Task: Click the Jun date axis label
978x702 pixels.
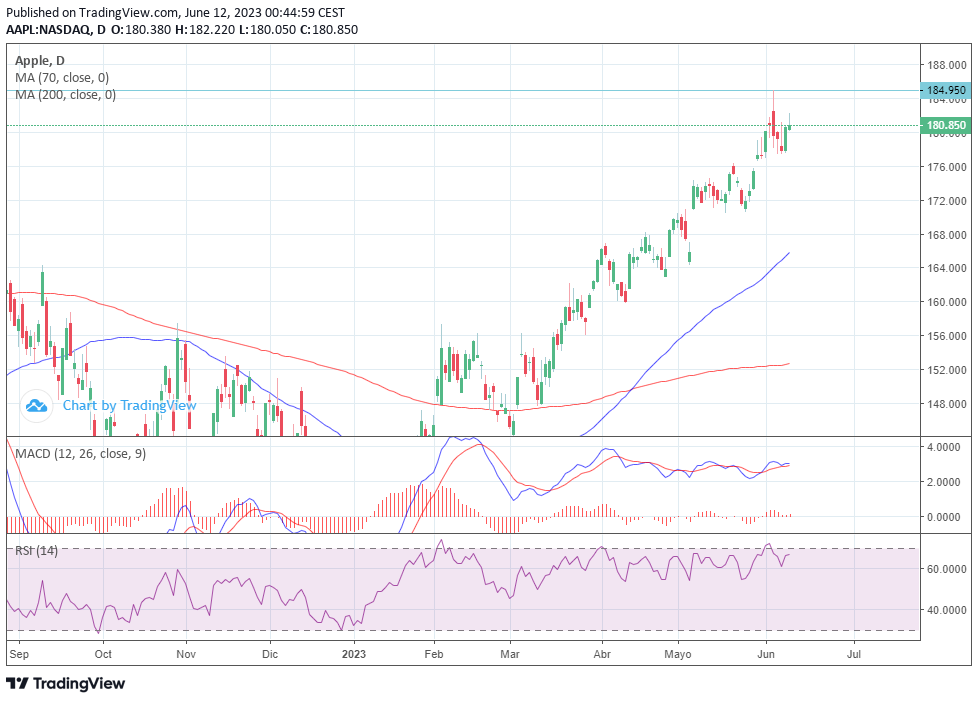Action: (766, 654)
